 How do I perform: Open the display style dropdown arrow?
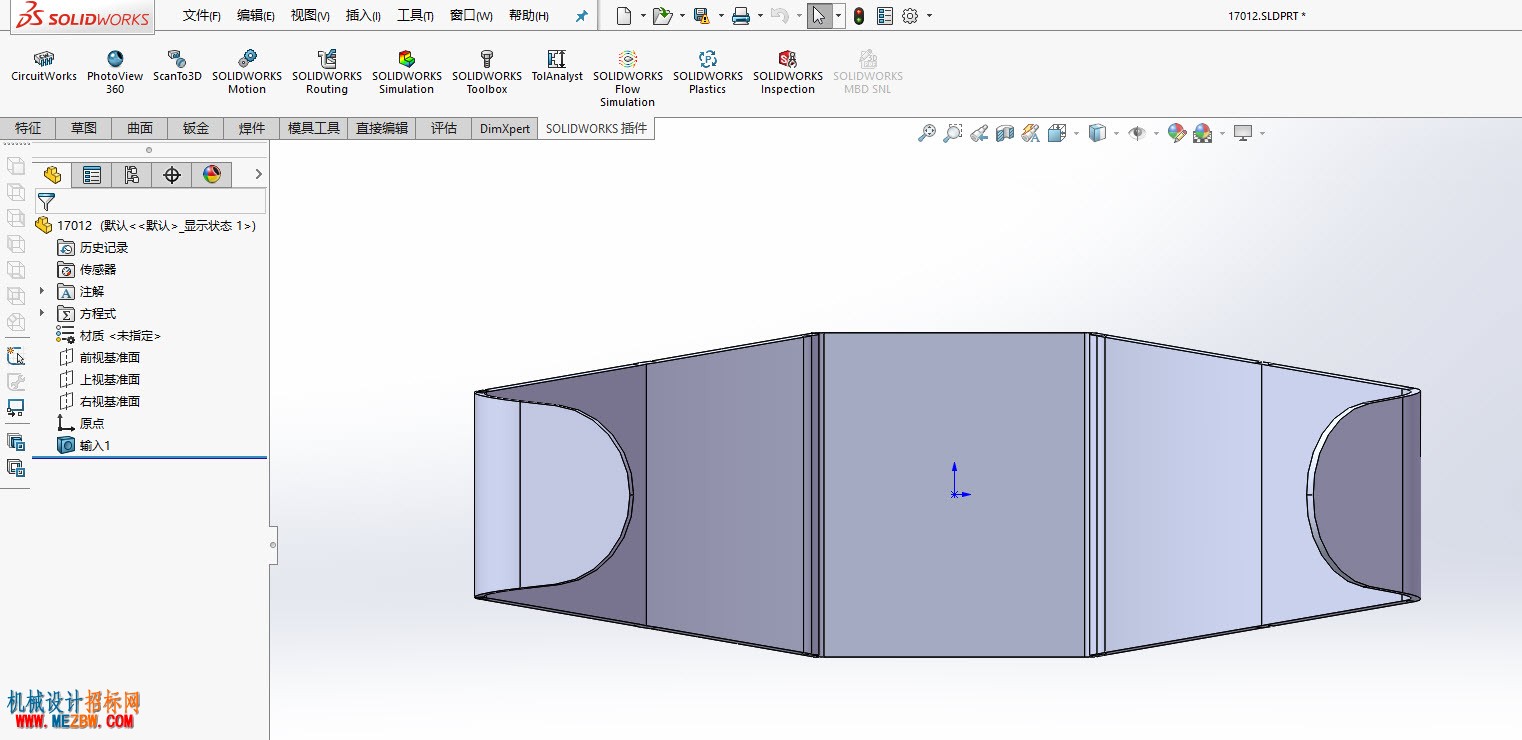click(x=1116, y=133)
